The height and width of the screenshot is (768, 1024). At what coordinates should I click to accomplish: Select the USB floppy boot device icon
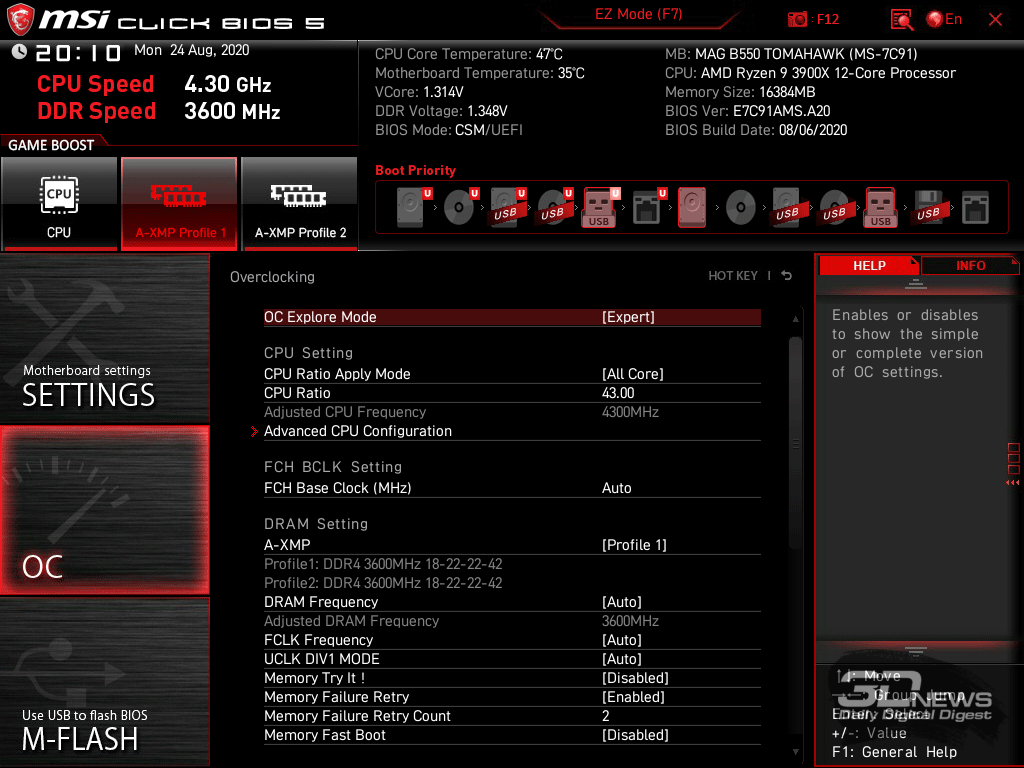(x=929, y=207)
